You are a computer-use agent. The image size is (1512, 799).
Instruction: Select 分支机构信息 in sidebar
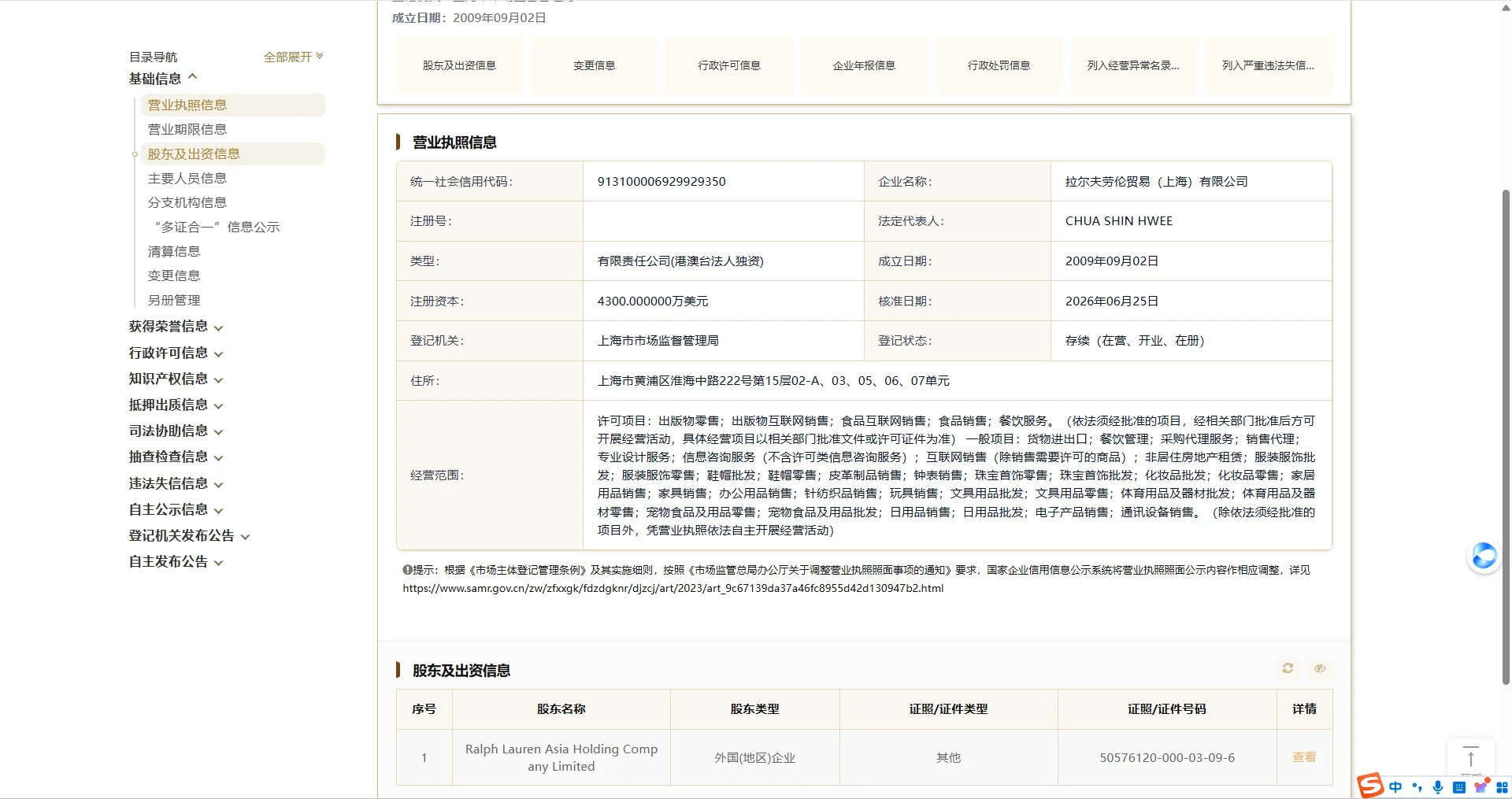187,202
